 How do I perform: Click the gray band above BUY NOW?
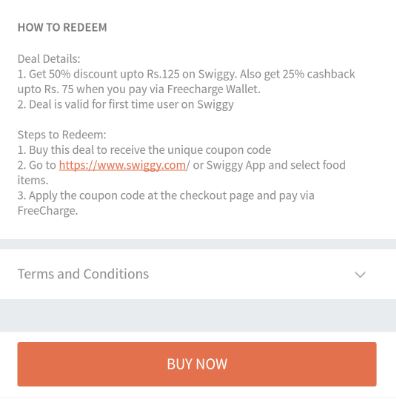(198, 315)
